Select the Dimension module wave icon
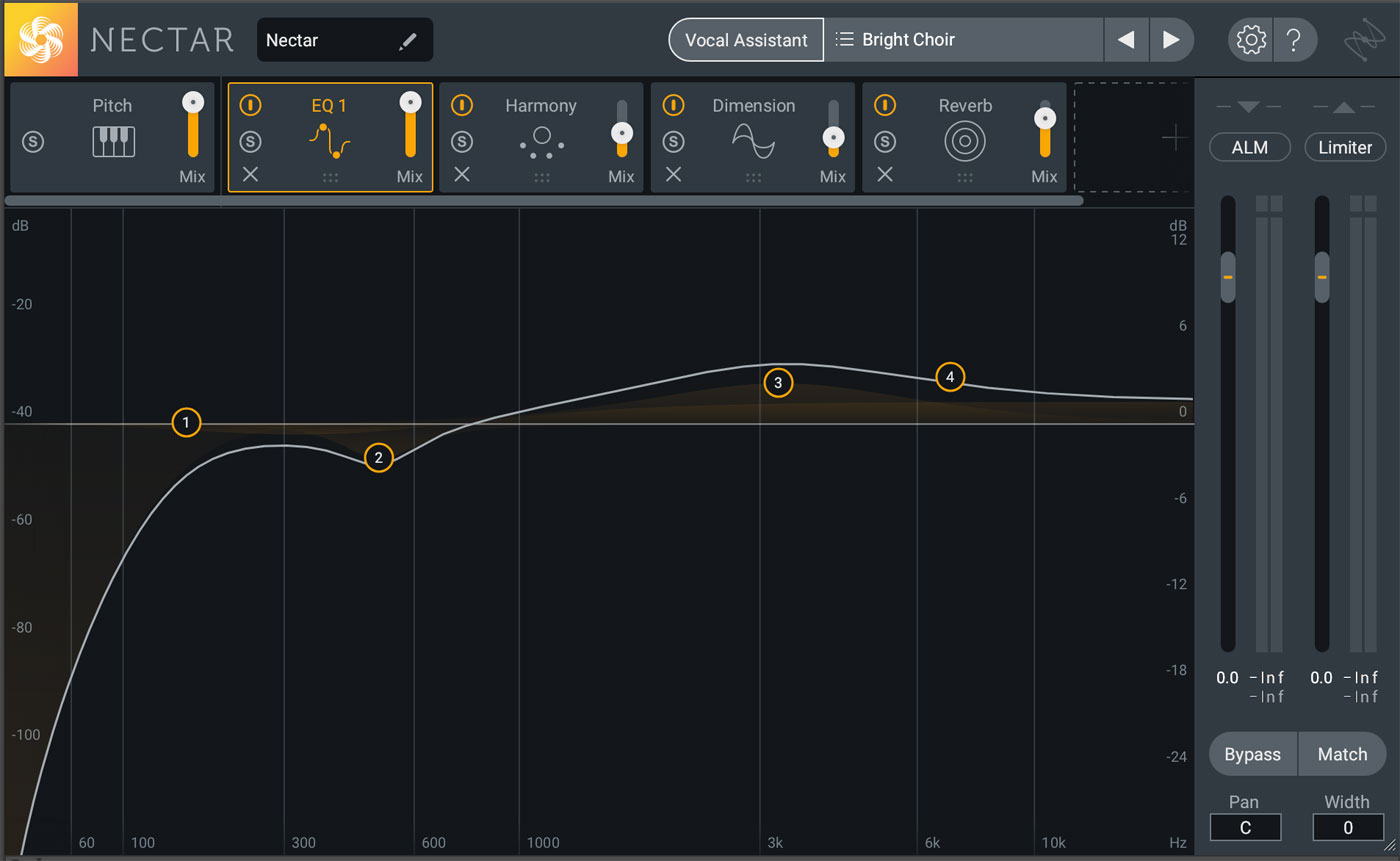 pos(753,141)
